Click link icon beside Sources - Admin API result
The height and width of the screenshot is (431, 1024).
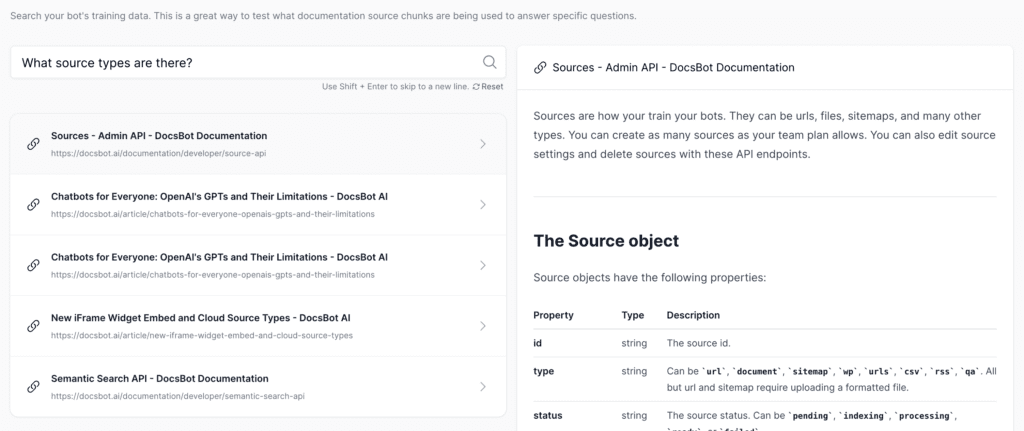coord(33,144)
